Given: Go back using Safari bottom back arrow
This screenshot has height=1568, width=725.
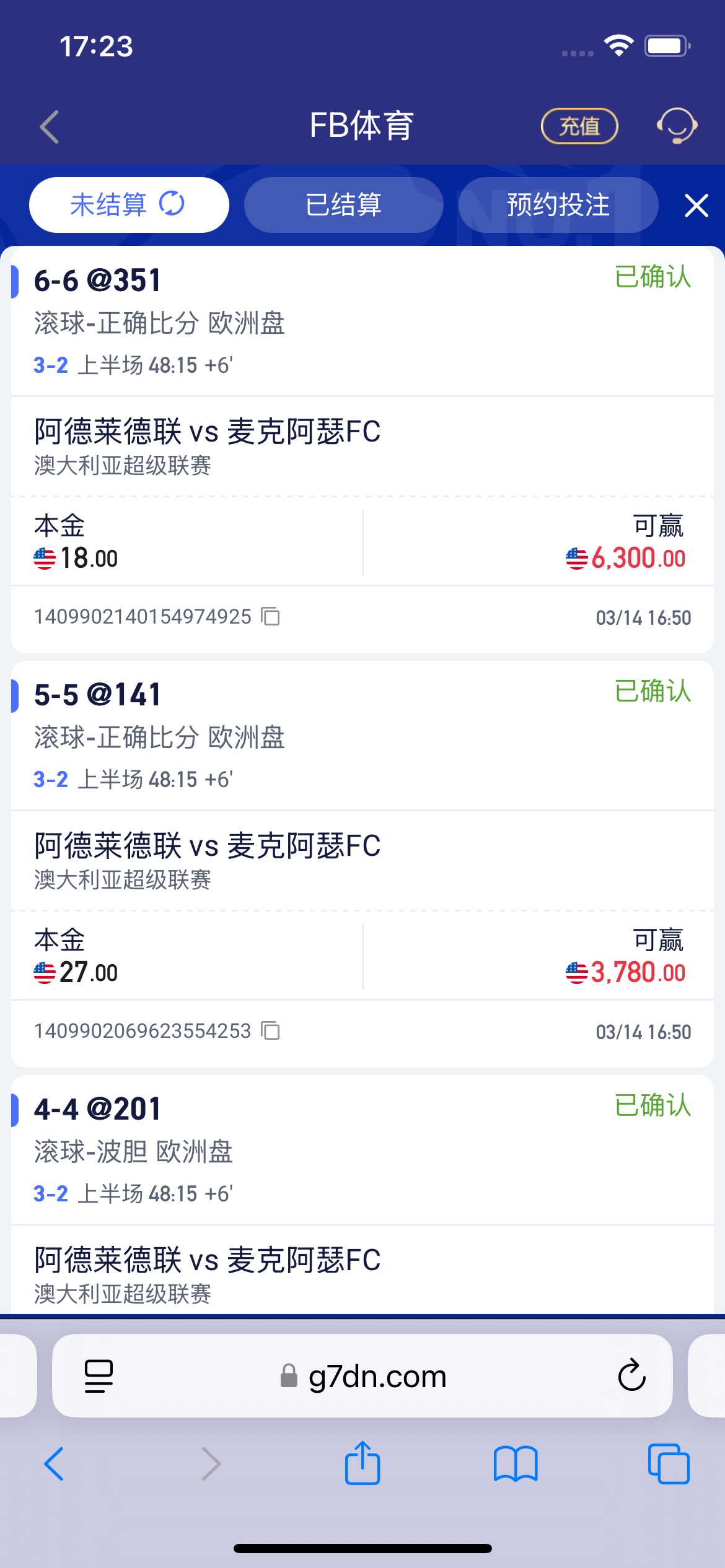Looking at the screenshot, I should 55,1464.
